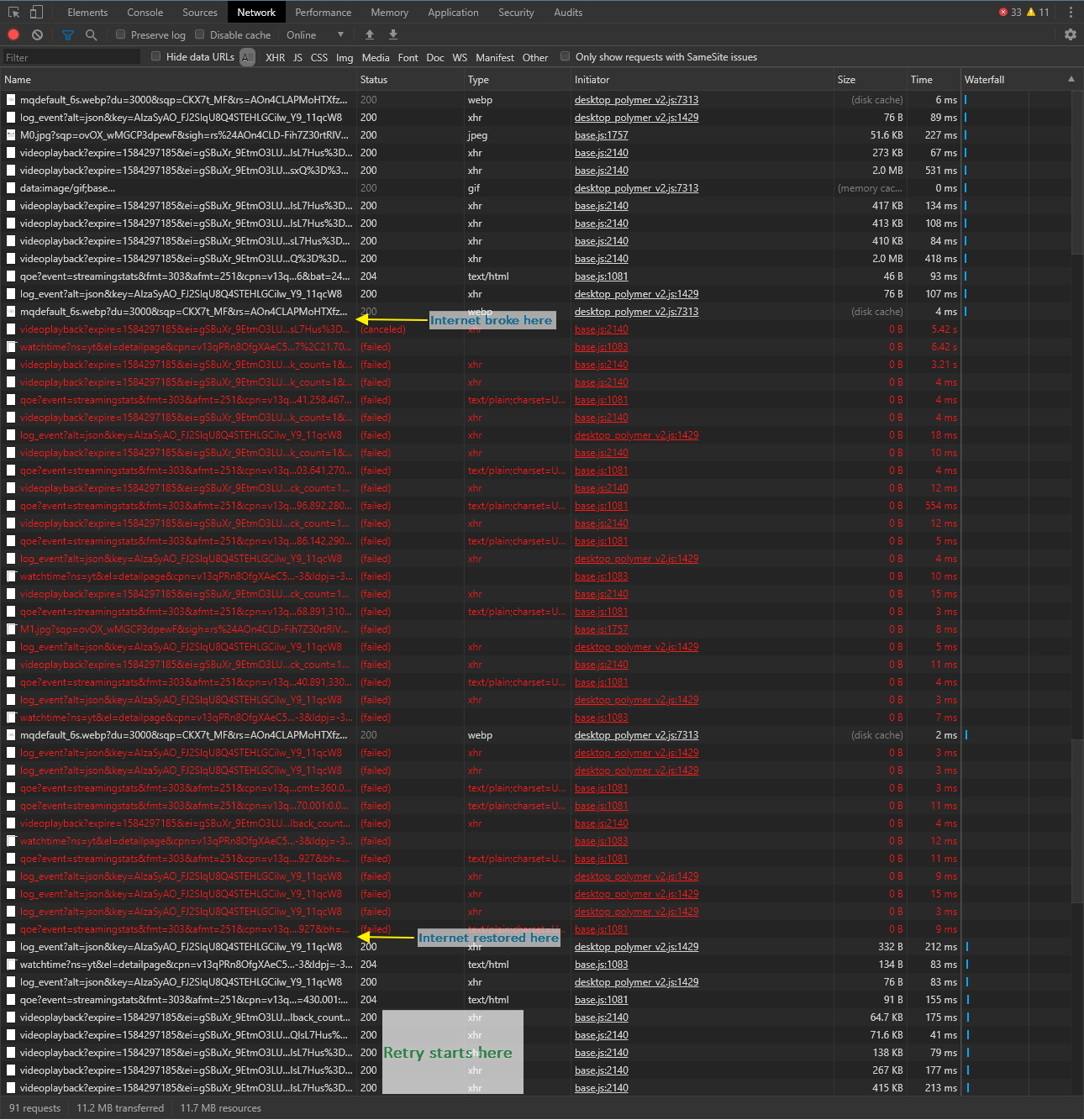Open the Online throttling dropdown
Screen dimensions: 1084x1120
coord(315,34)
